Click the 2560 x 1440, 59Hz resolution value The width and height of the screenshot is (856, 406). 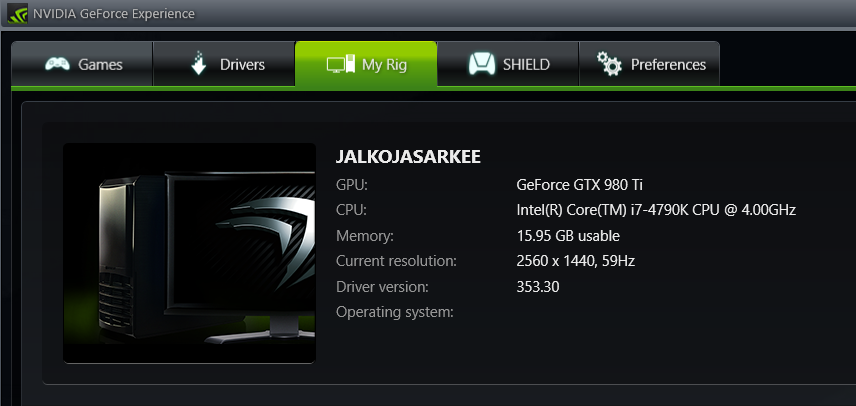pos(575,261)
